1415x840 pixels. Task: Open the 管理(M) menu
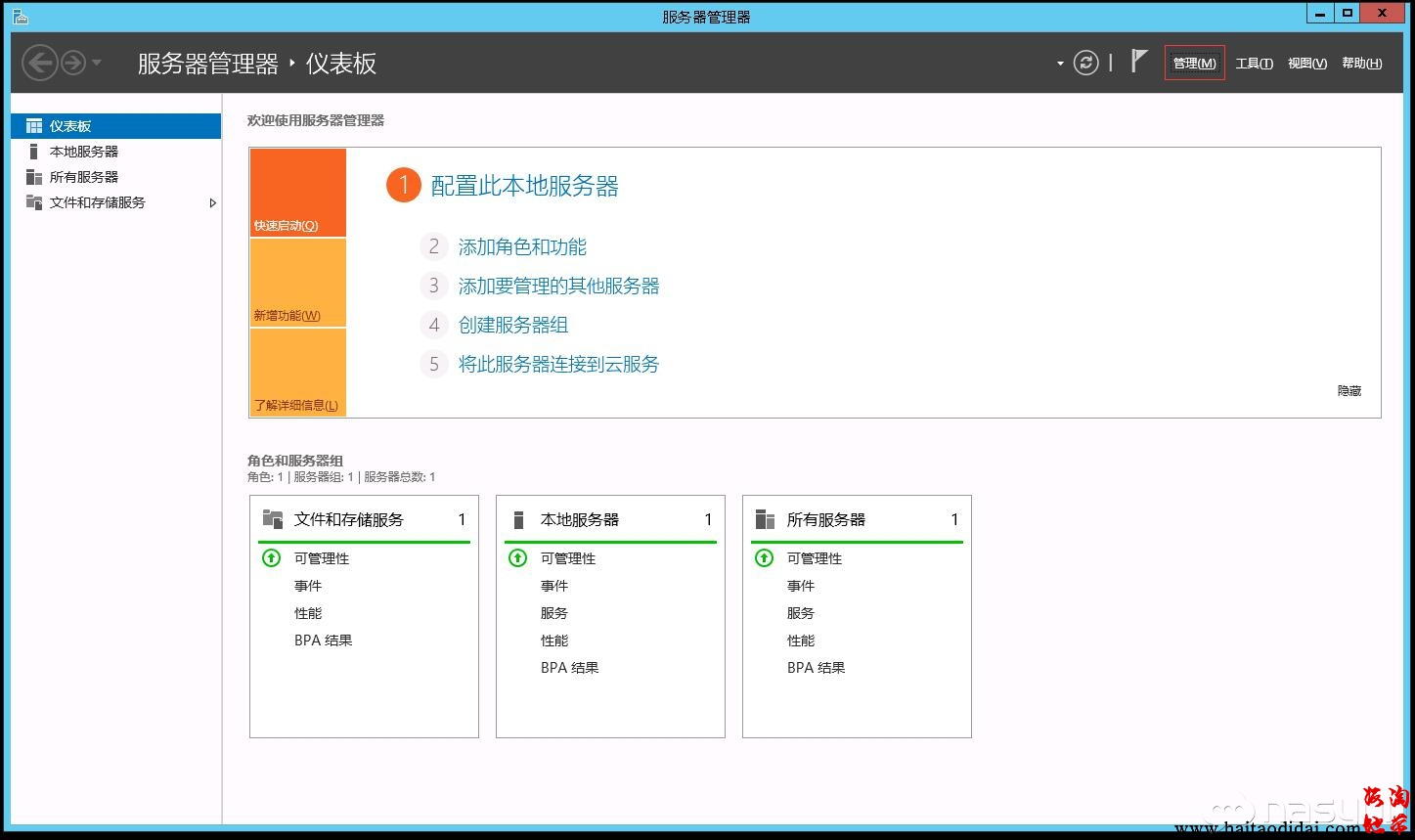[1194, 64]
